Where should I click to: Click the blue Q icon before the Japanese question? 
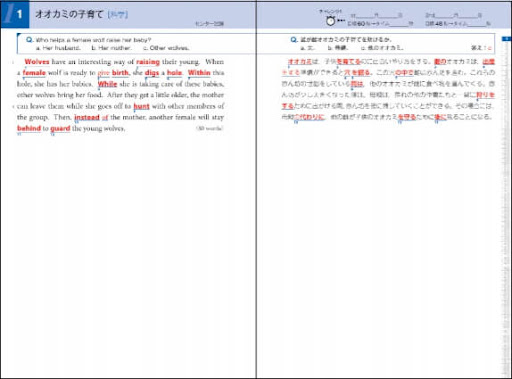click(294, 40)
